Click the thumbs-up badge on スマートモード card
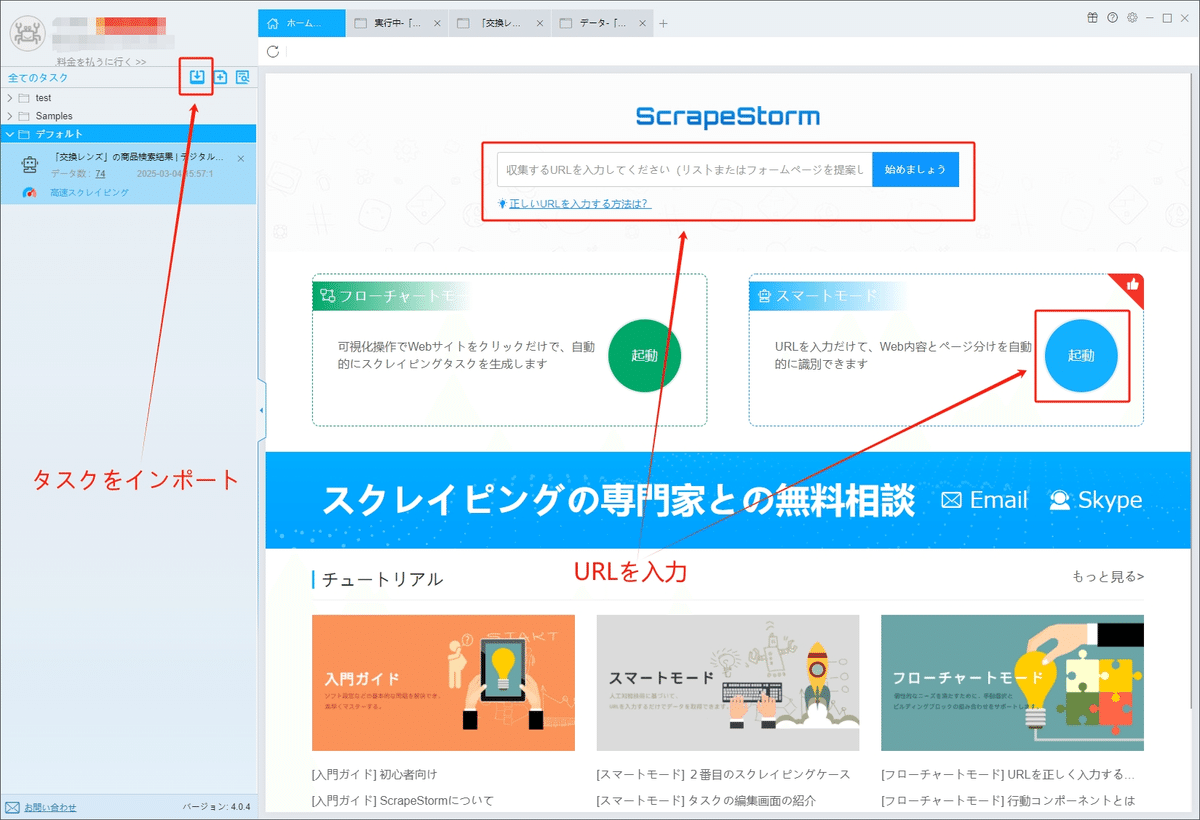1200x820 pixels. [x=1132, y=285]
